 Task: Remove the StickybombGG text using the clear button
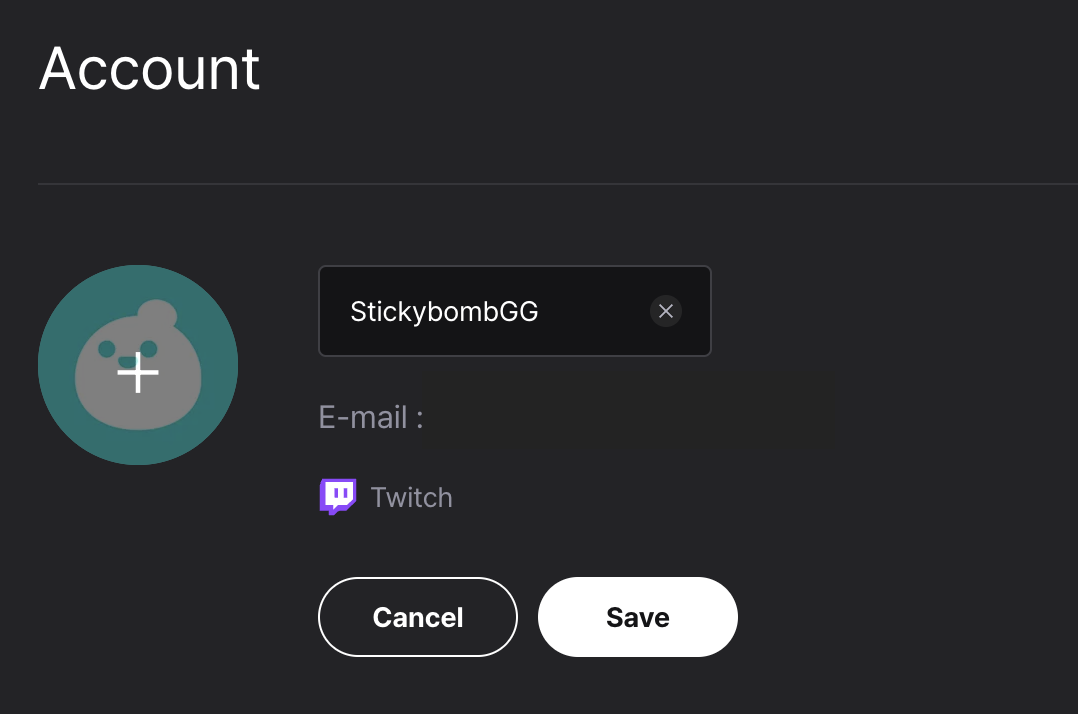tap(666, 311)
